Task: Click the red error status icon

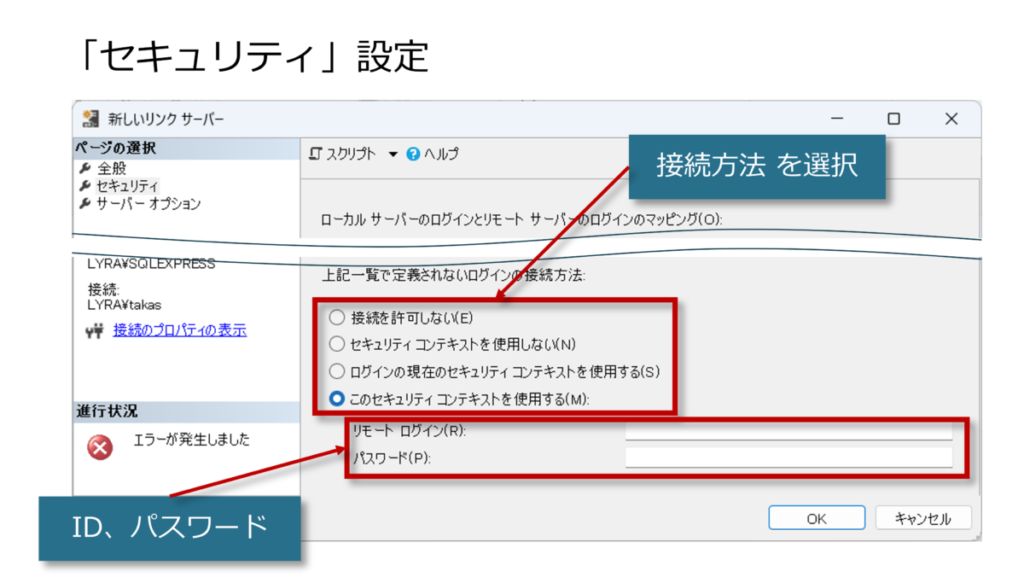Action: click(100, 447)
